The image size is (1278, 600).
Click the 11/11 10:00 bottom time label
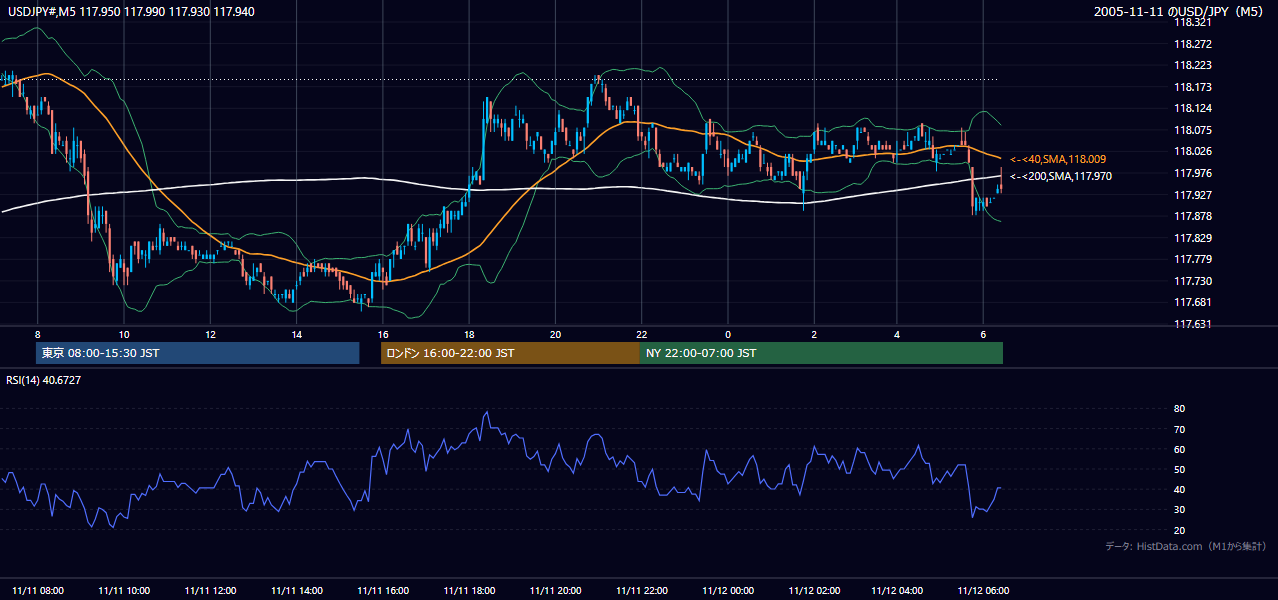coord(124,591)
